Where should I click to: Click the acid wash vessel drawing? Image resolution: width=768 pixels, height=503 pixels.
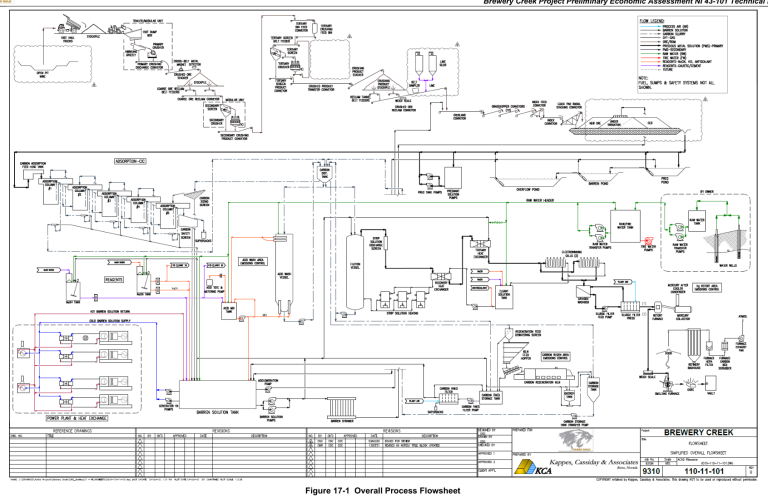[x=283, y=274]
